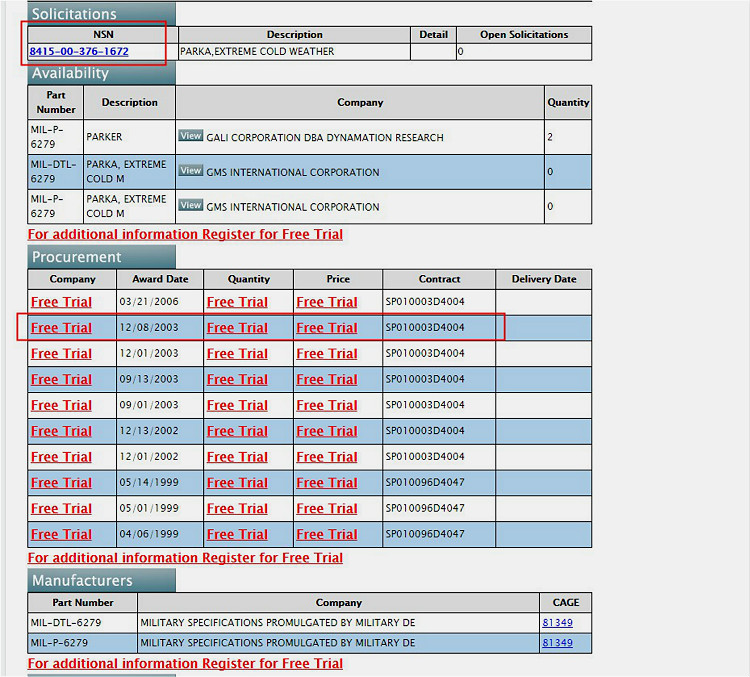The height and width of the screenshot is (677, 750).
Task: Open quantity Free Trial for 05/01/1999 award
Action: [x=237, y=509]
